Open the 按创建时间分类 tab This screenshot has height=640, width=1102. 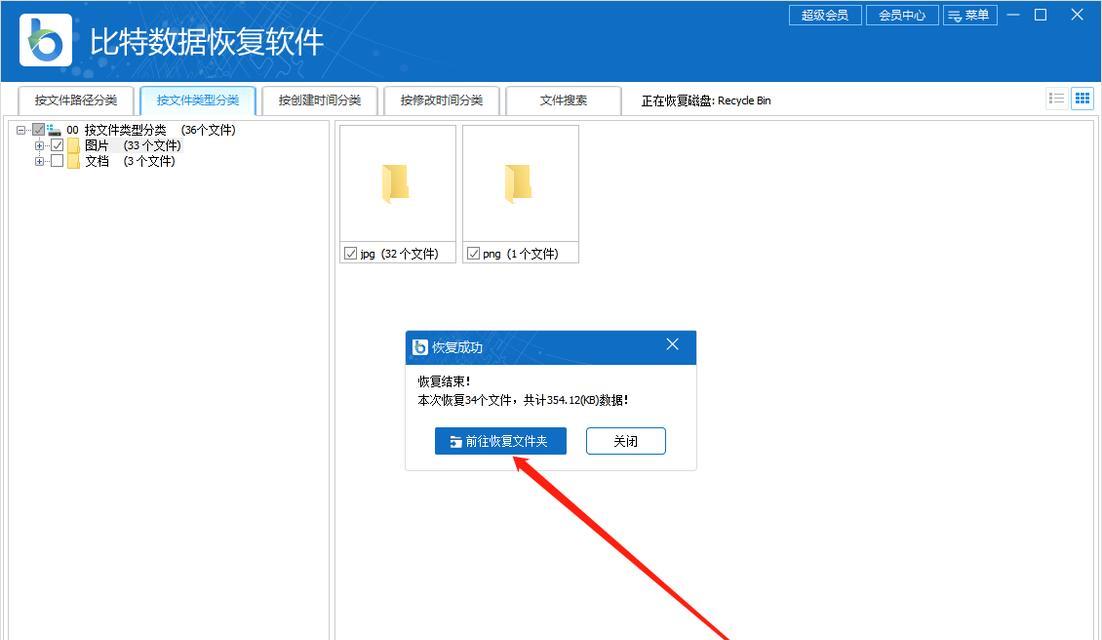coord(320,100)
